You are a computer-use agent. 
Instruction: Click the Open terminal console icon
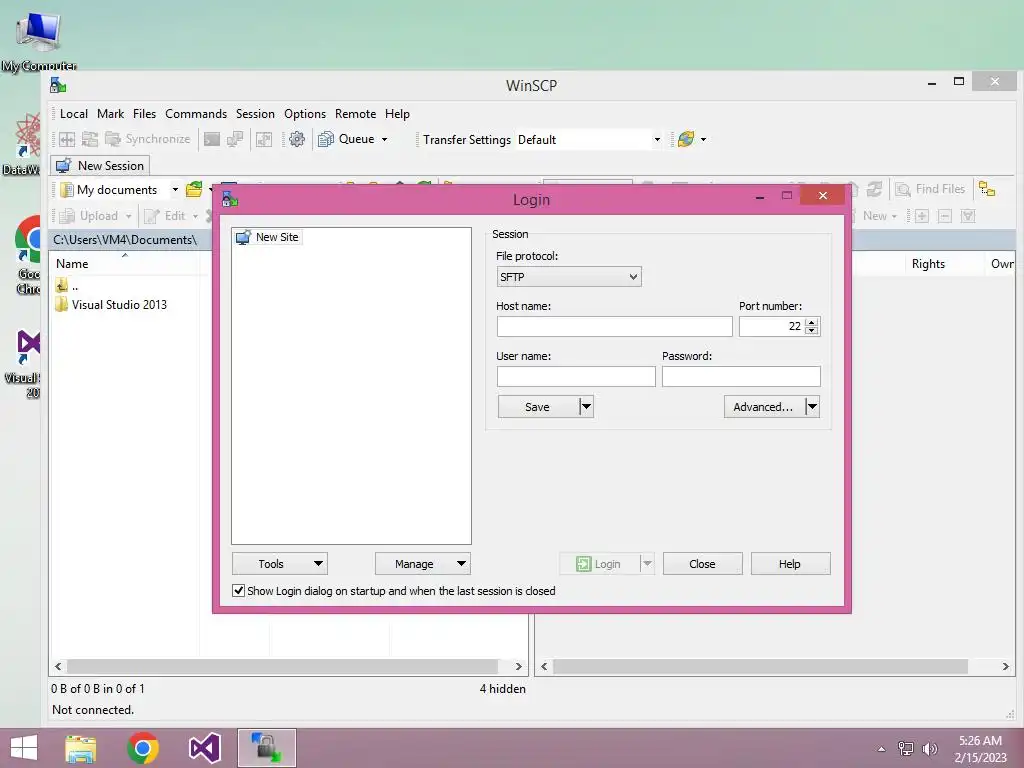212,139
